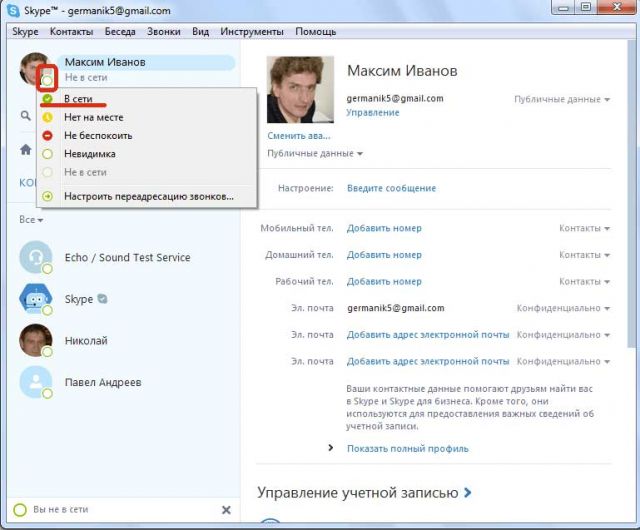Add number for Домашний тел.

click(384, 255)
